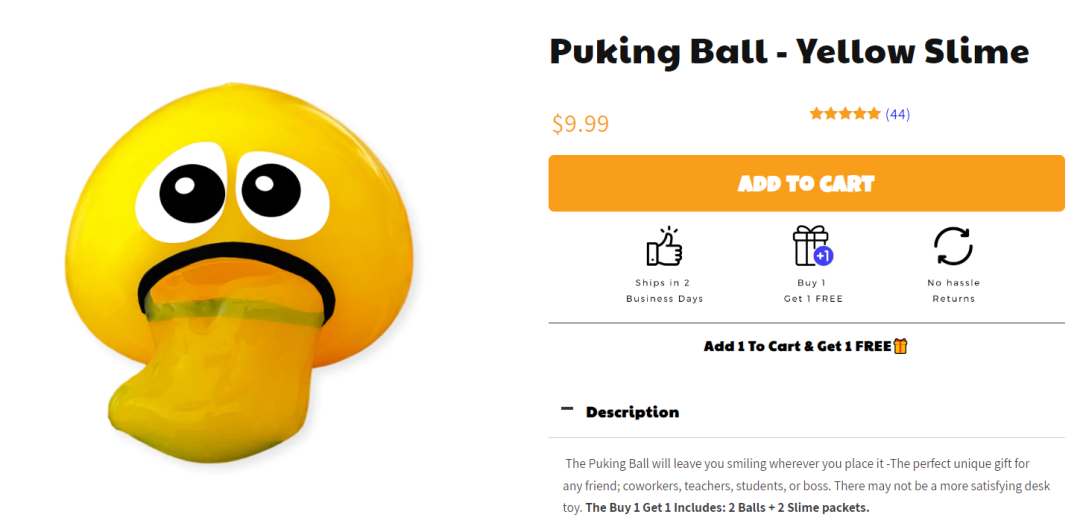The image size is (1080, 529).
Task: Click the circular arrows returns icon
Action: click(x=953, y=246)
